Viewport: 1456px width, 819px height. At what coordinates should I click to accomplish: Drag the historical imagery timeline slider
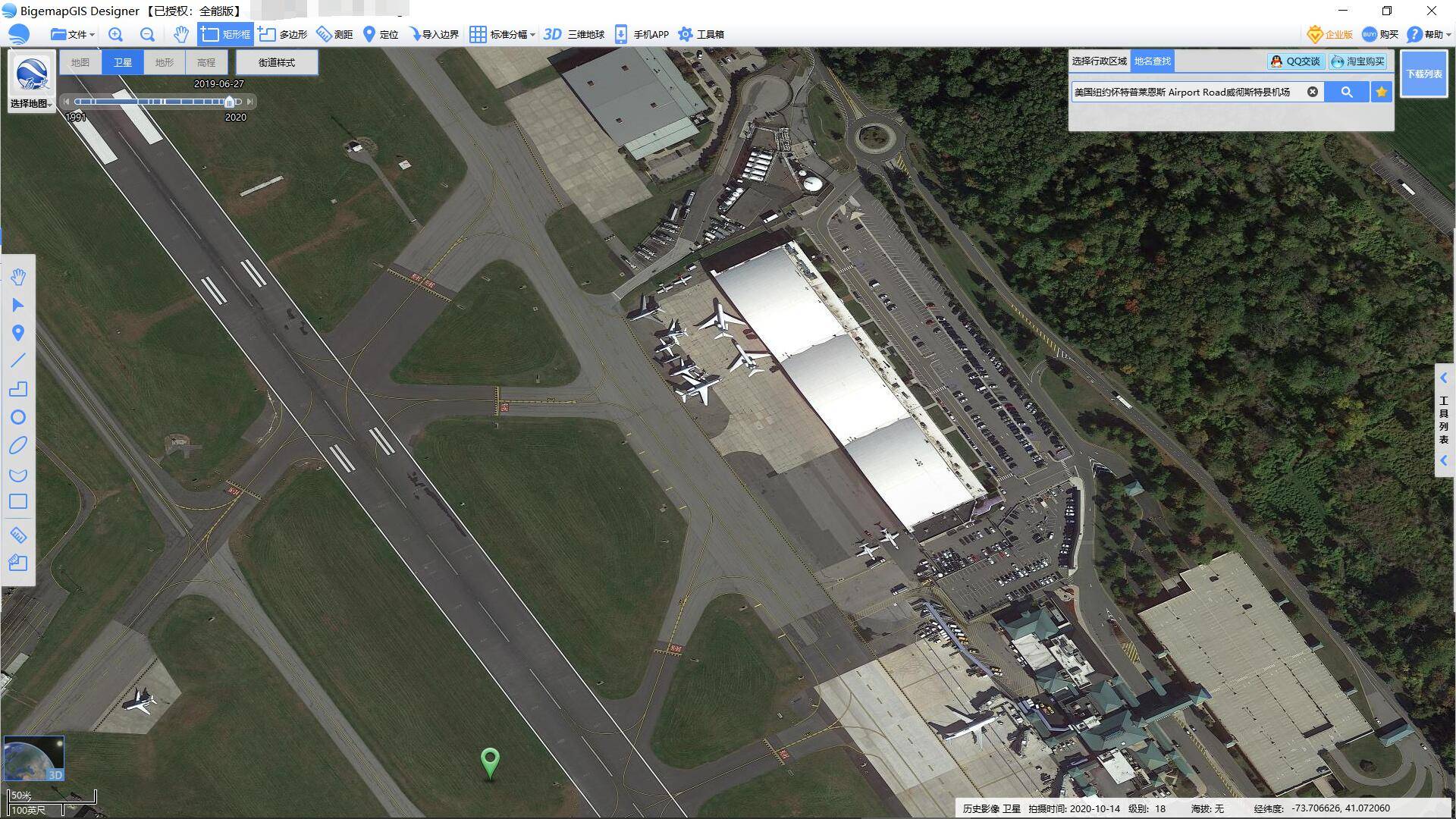click(x=233, y=101)
